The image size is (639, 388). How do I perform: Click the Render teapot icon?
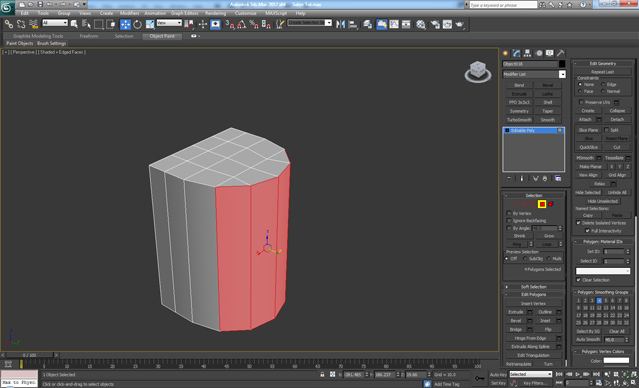click(x=460, y=24)
